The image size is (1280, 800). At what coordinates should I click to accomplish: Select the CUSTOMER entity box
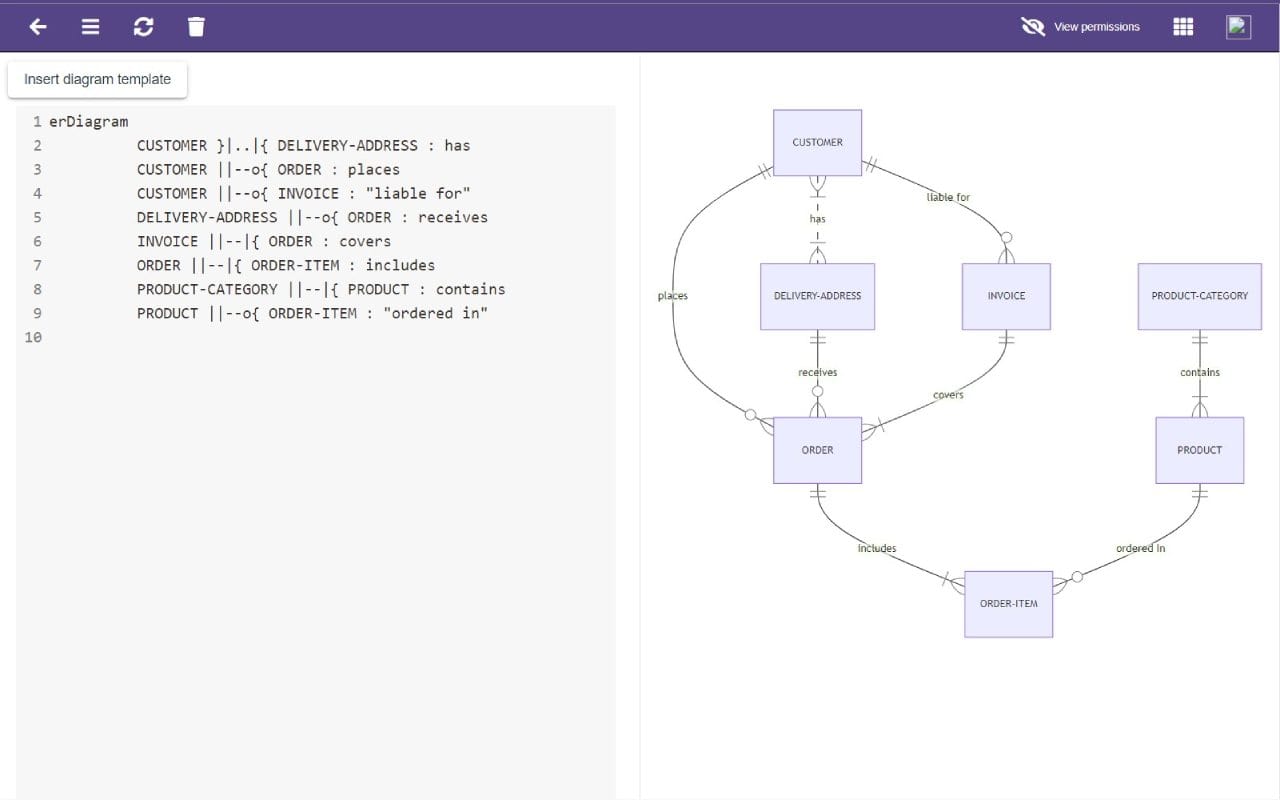tap(817, 142)
